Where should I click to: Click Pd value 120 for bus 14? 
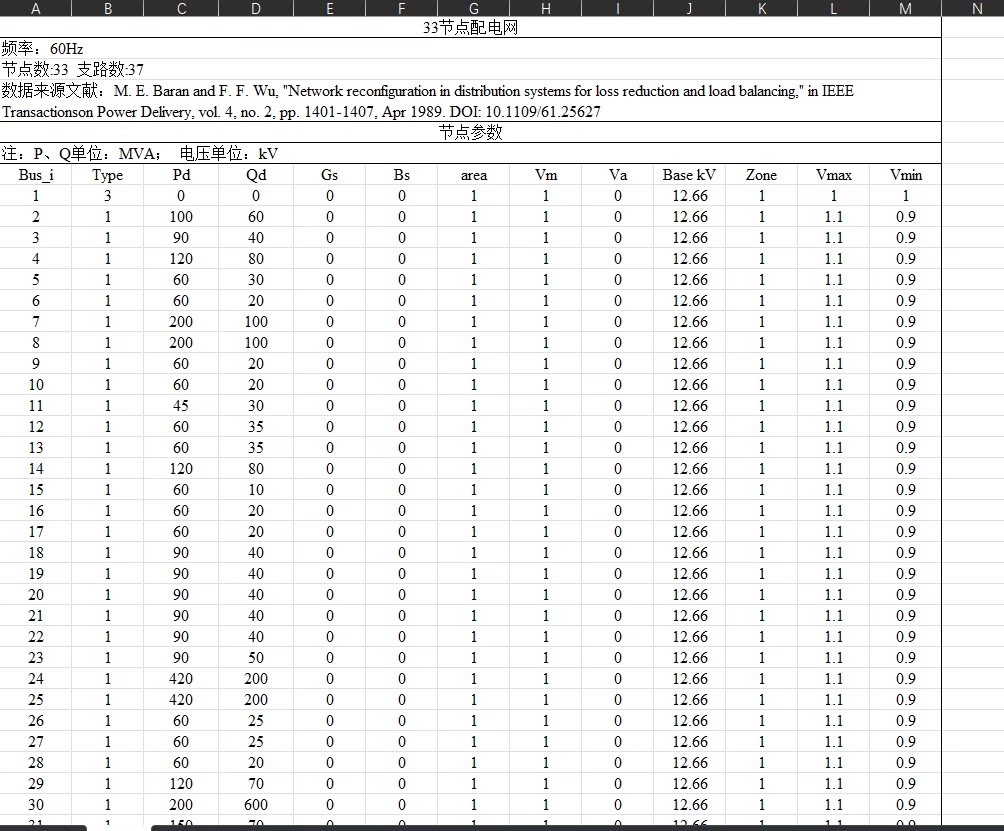point(181,469)
